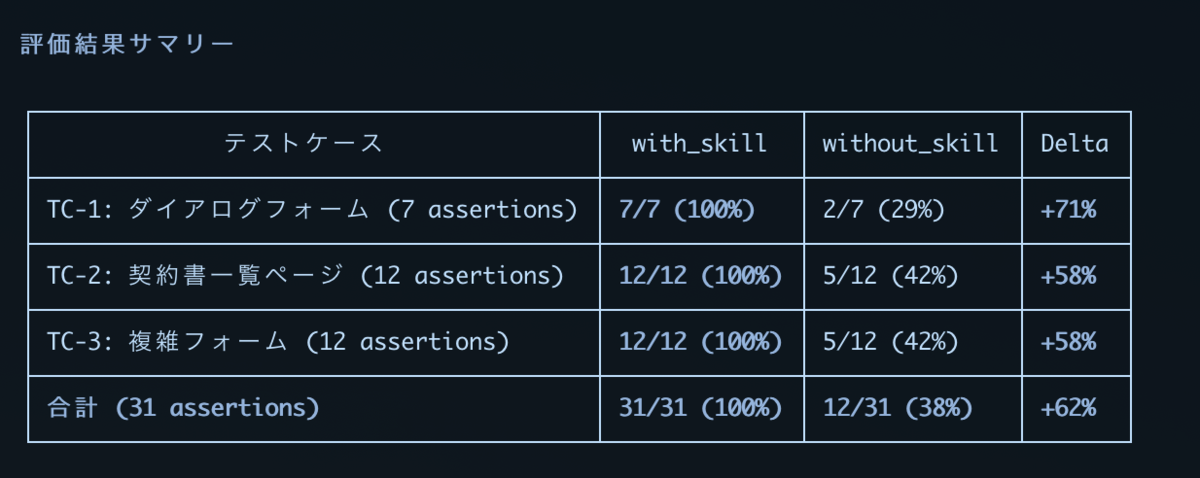The height and width of the screenshot is (478, 1200).
Task: Select the テストケース column header
Action: 304,144
